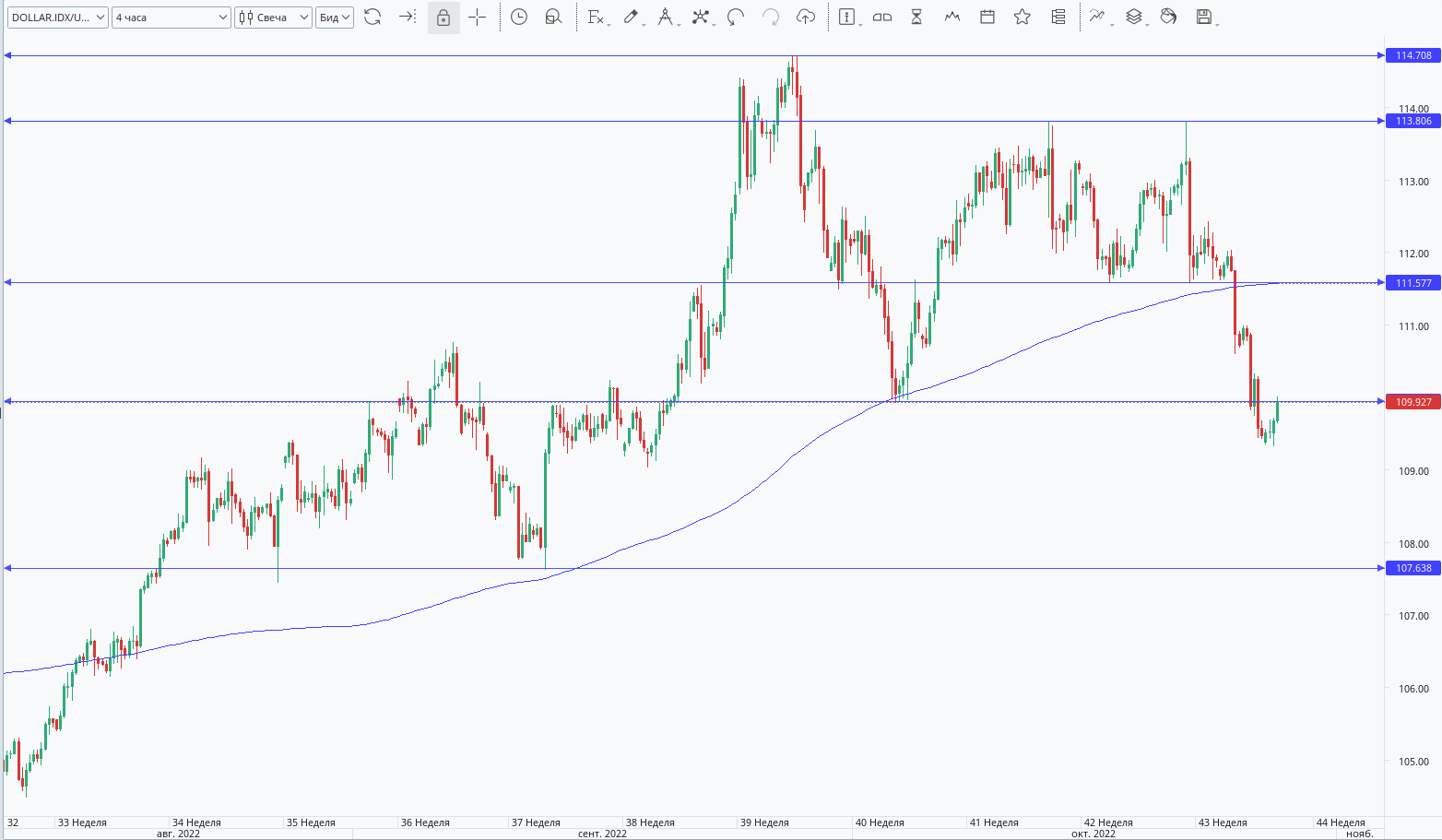Click the 39 Неделя time axis label
The height and width of the screenshot is (840, 1442).
click(764, 822)
